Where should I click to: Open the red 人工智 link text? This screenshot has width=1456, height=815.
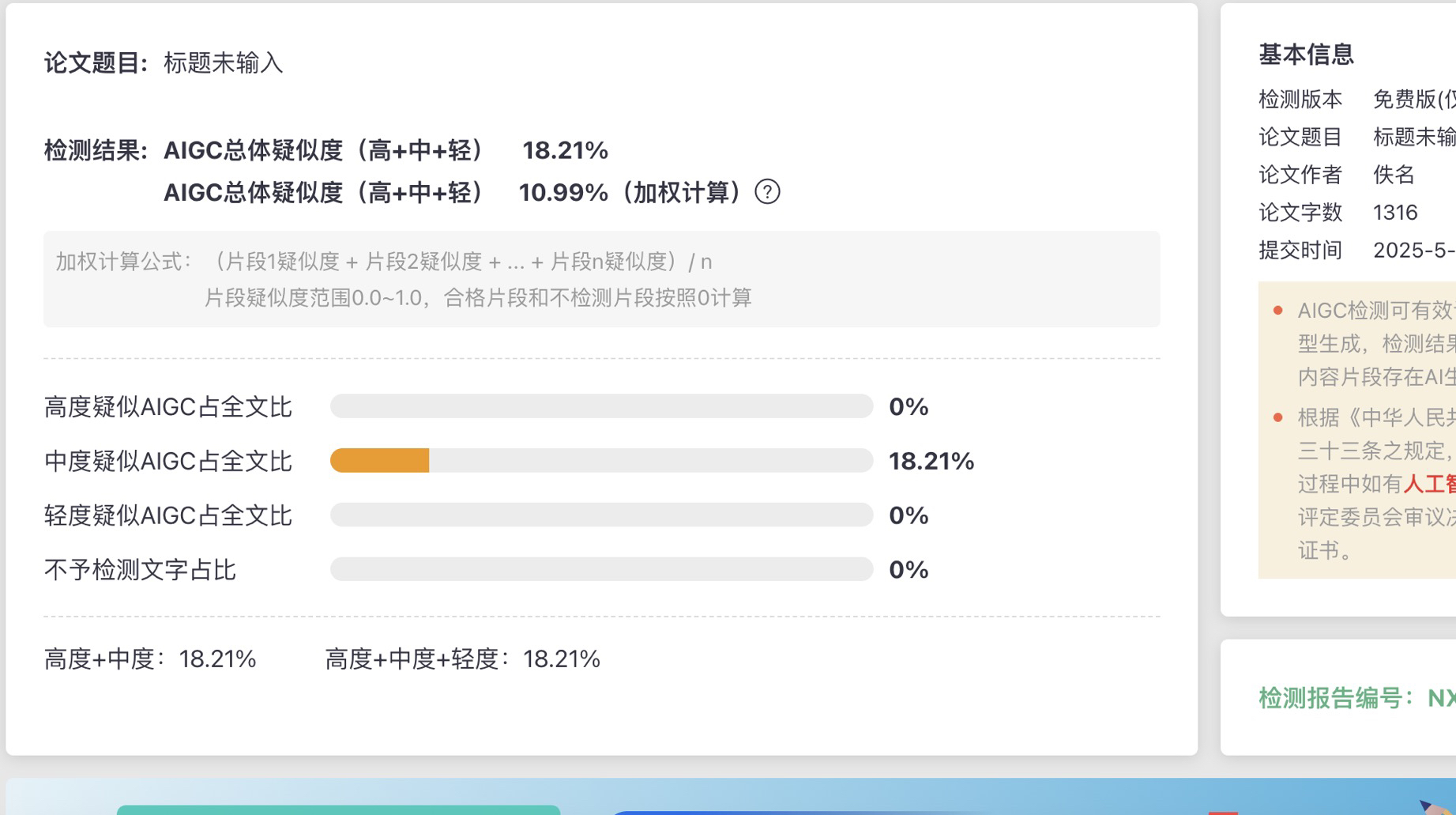(1429, 484)
